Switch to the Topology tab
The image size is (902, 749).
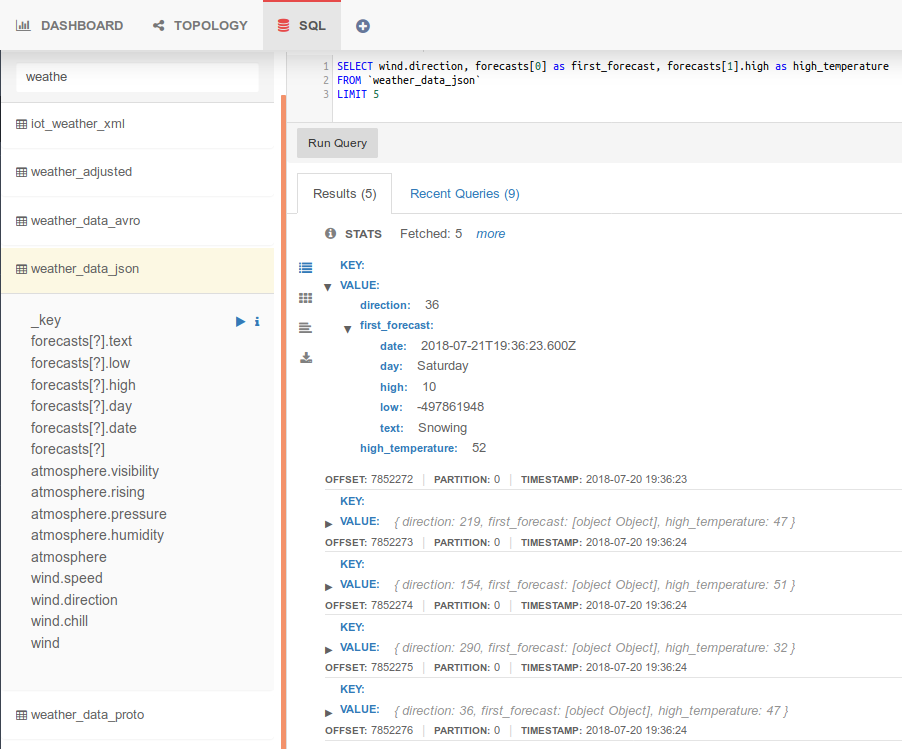[x=200, y=25]
